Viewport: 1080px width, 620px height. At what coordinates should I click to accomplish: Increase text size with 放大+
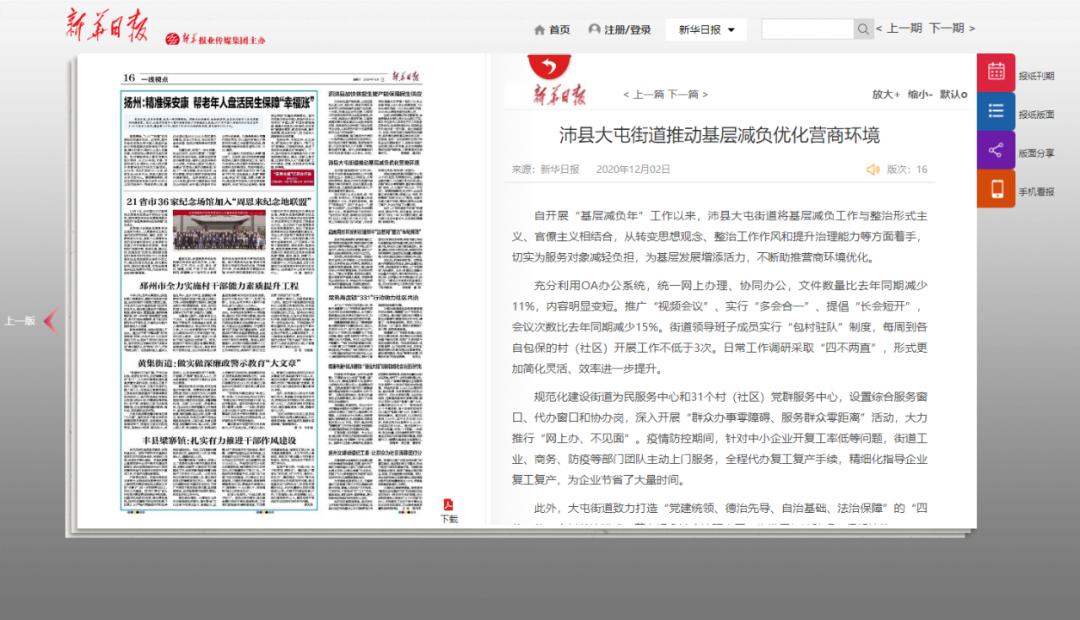tap(885, 94)
